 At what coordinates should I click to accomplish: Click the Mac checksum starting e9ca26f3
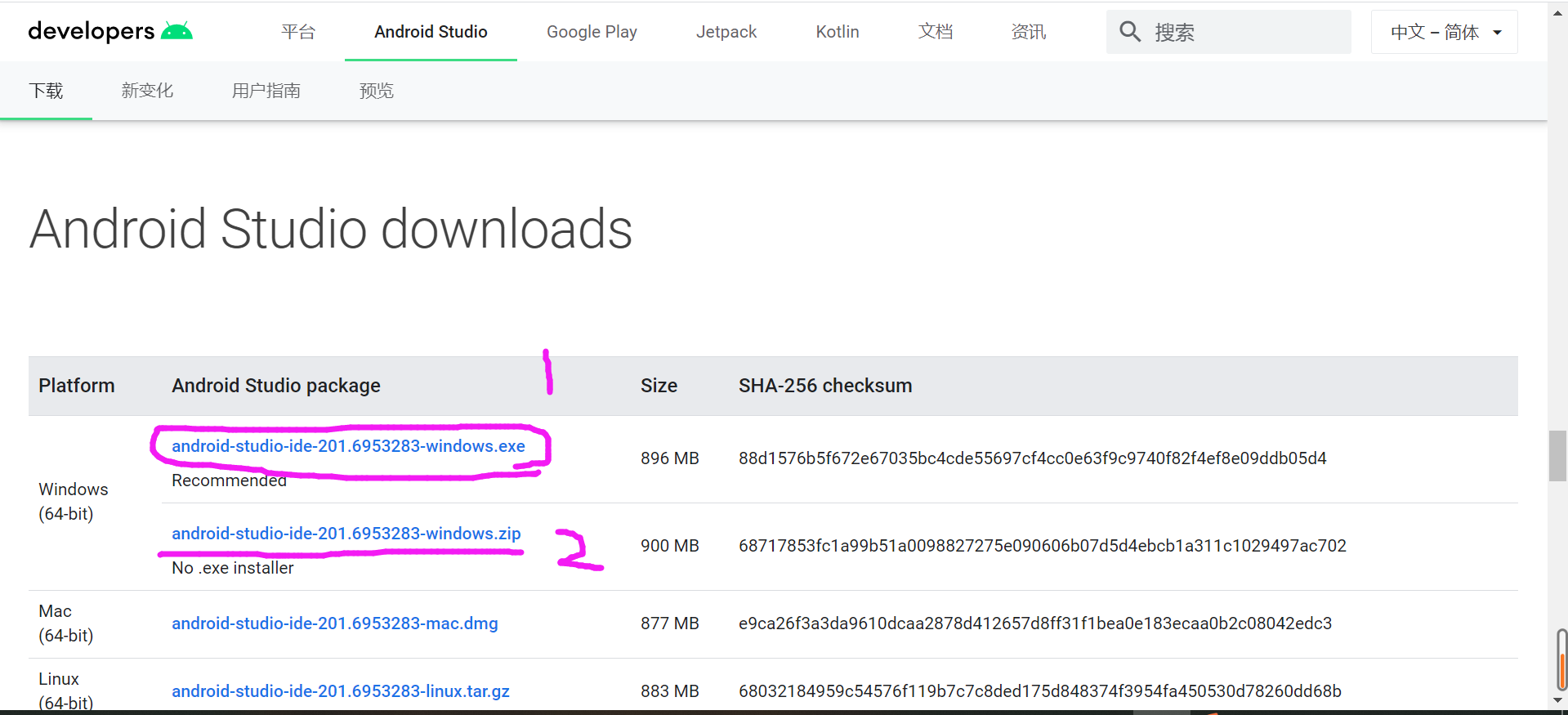tap(1035, 623)
